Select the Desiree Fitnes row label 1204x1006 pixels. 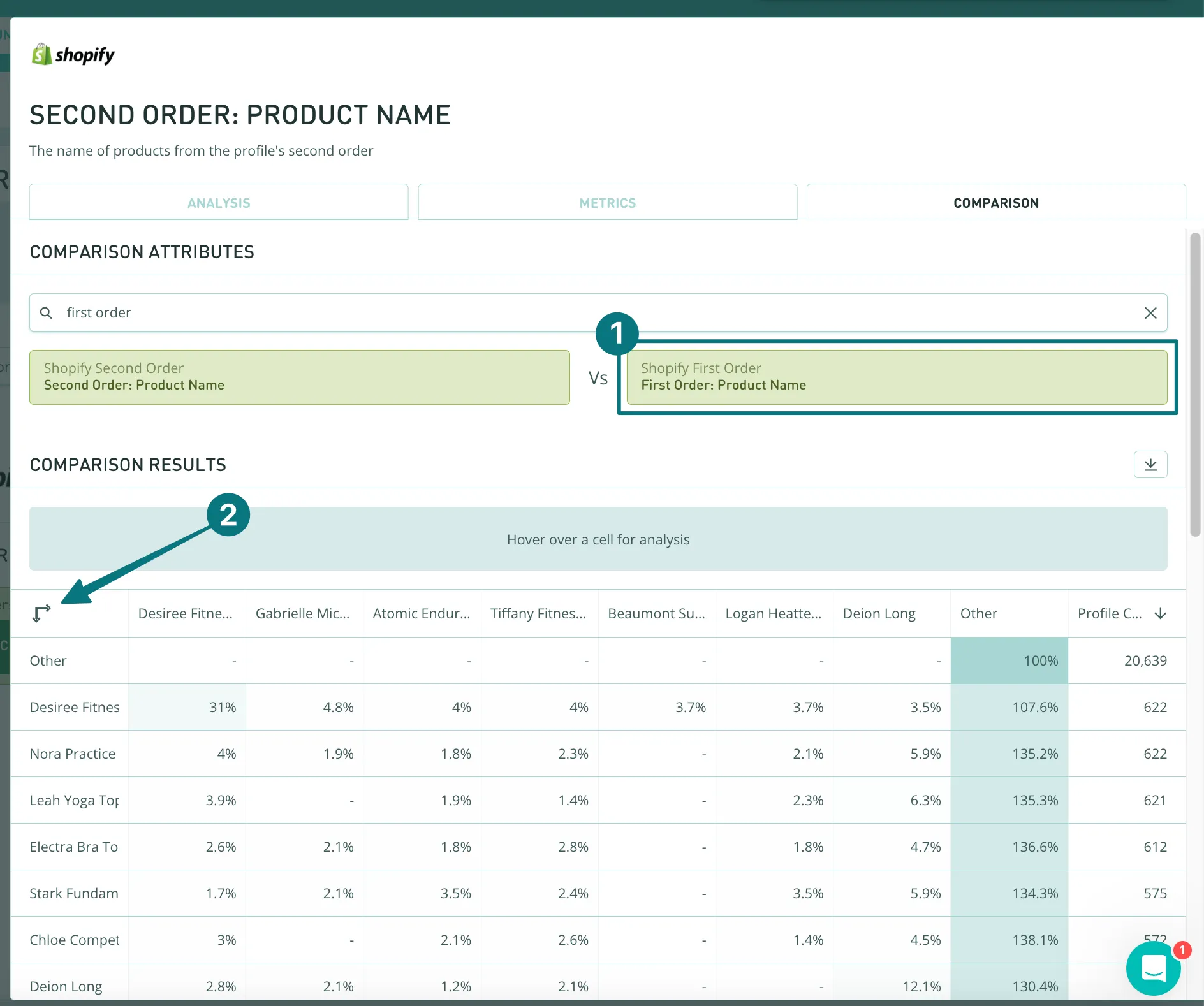[x=75, y=707]
